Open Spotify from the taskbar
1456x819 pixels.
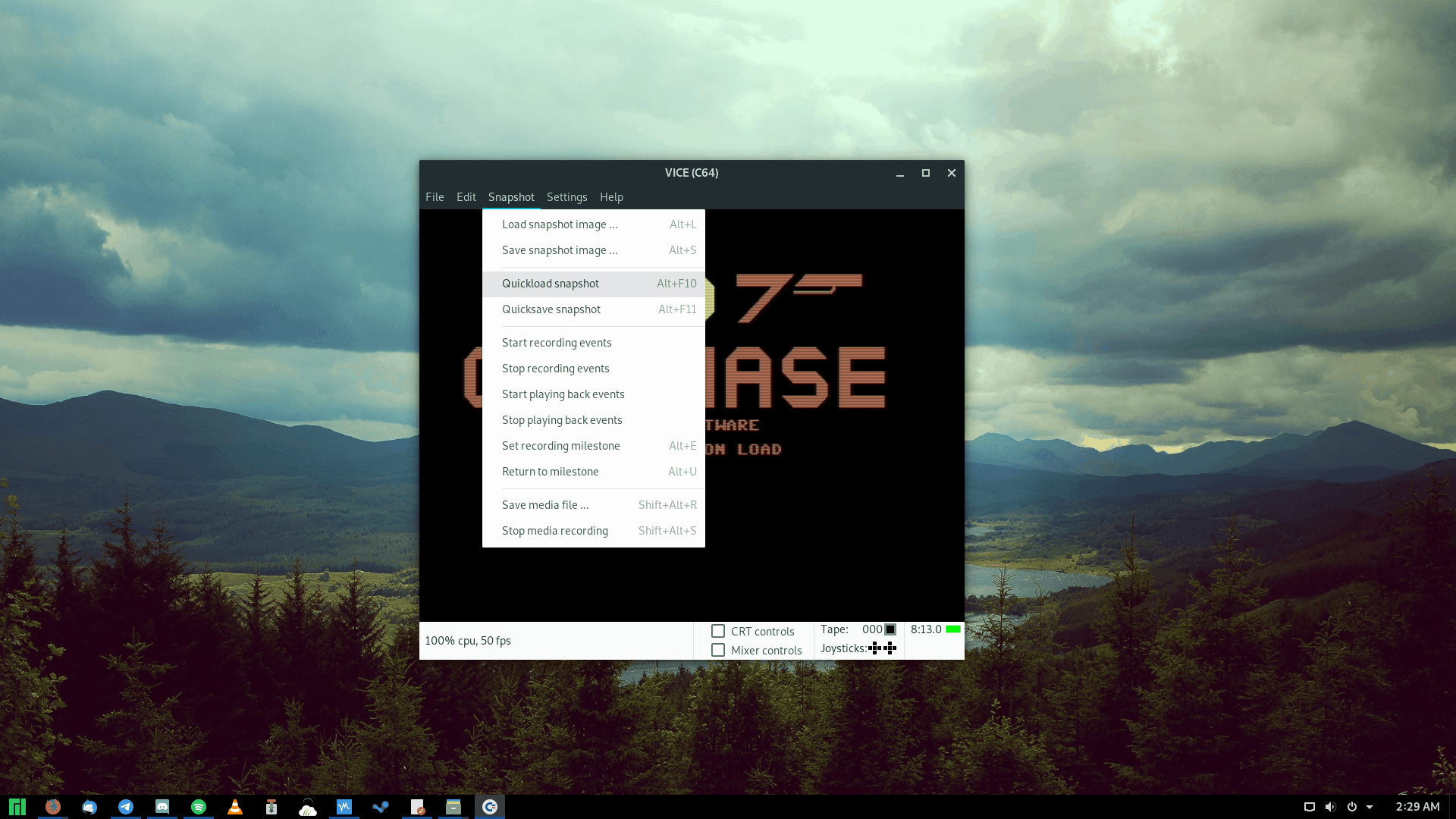point(199,807)
